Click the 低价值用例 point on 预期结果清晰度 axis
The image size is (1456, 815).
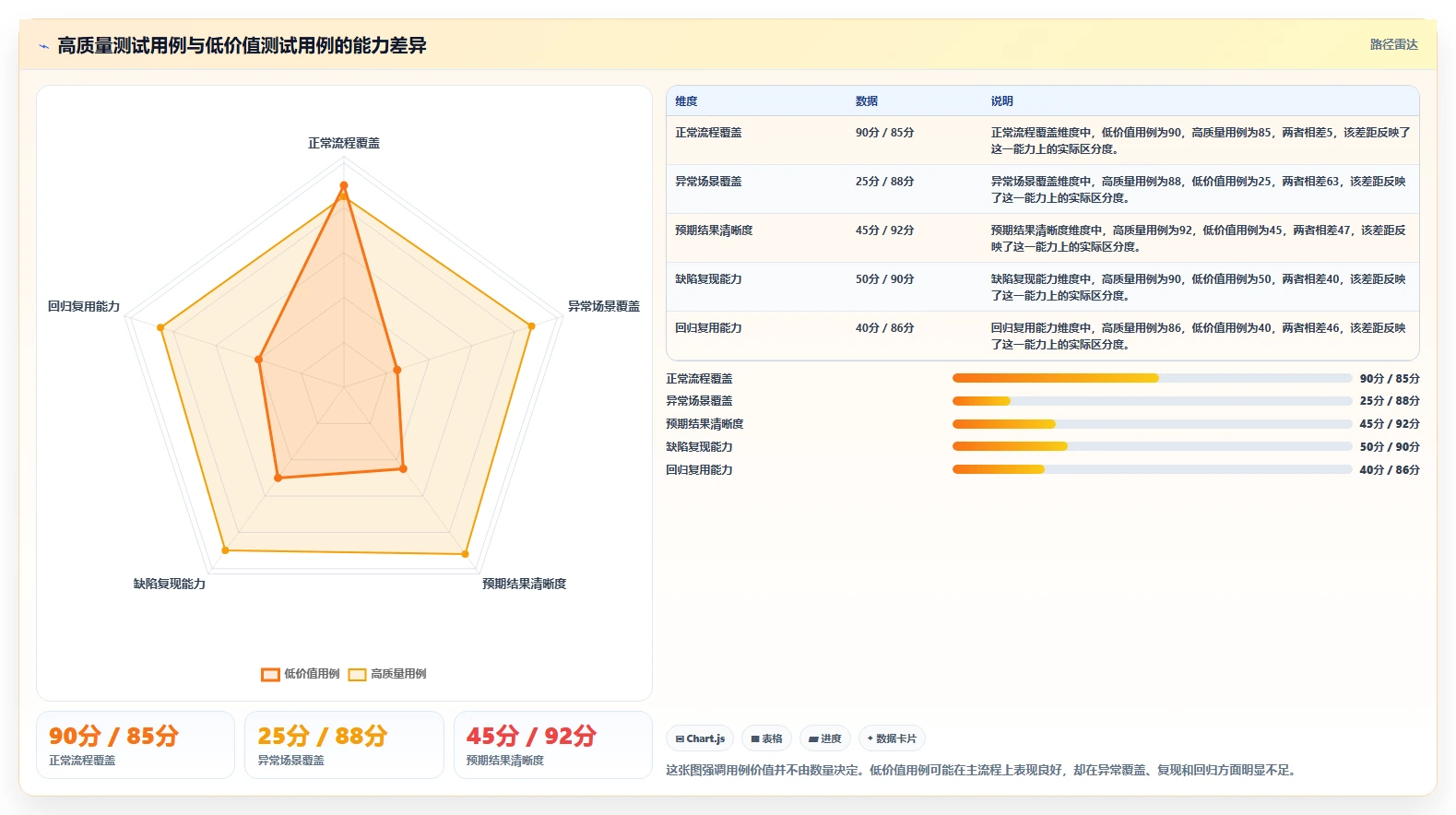click(403, 468)
